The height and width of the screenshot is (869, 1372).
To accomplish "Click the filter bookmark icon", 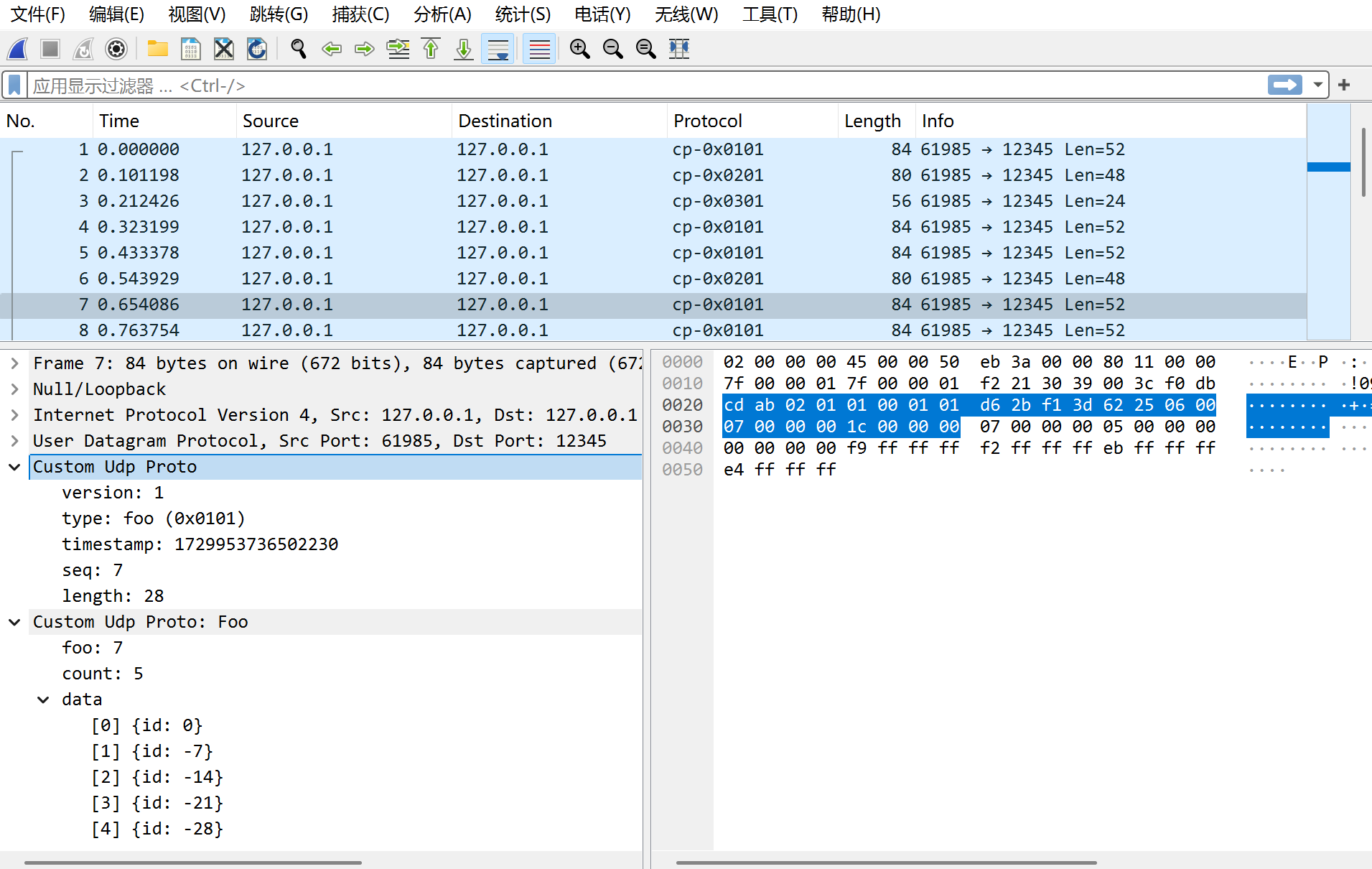I will (x=14, y=85).
